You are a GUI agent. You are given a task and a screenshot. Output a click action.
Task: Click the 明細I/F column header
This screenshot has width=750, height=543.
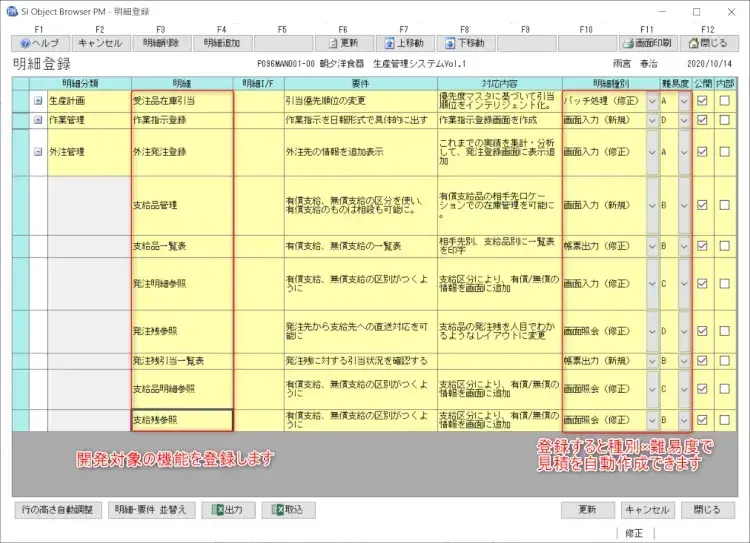258,83
